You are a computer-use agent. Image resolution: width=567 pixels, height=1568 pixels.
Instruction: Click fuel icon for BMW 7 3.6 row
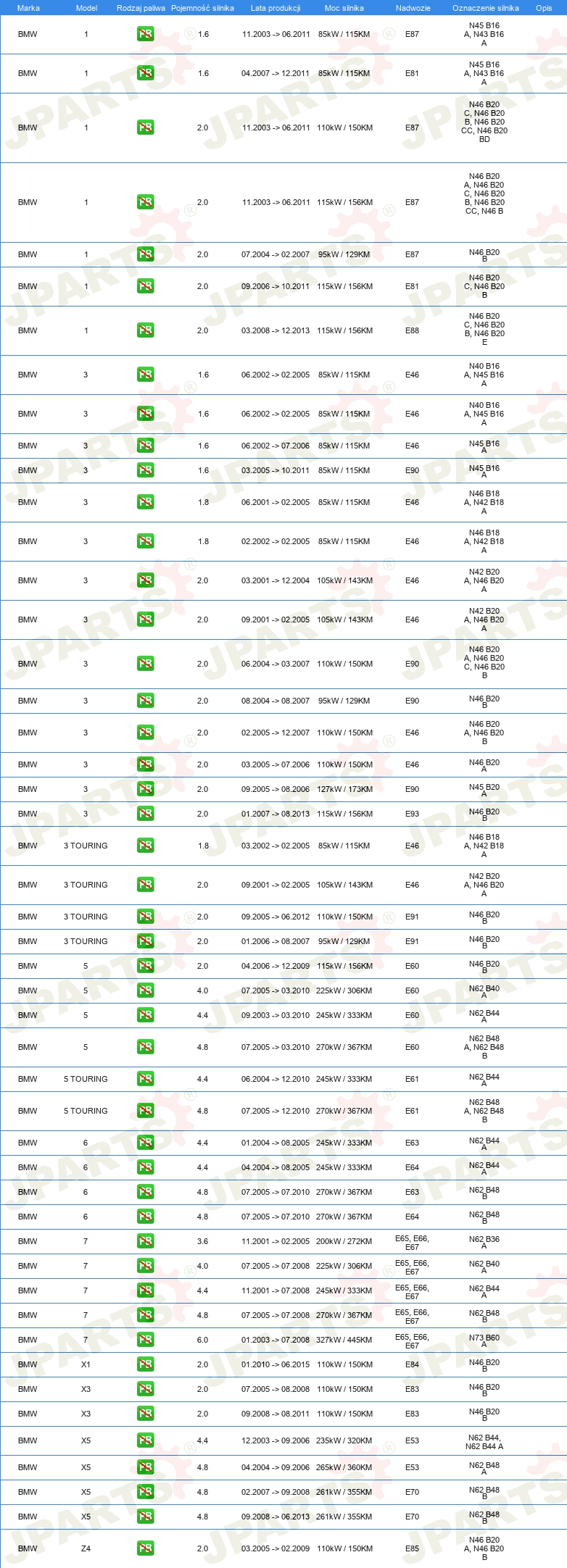[x=145, y=1241]
